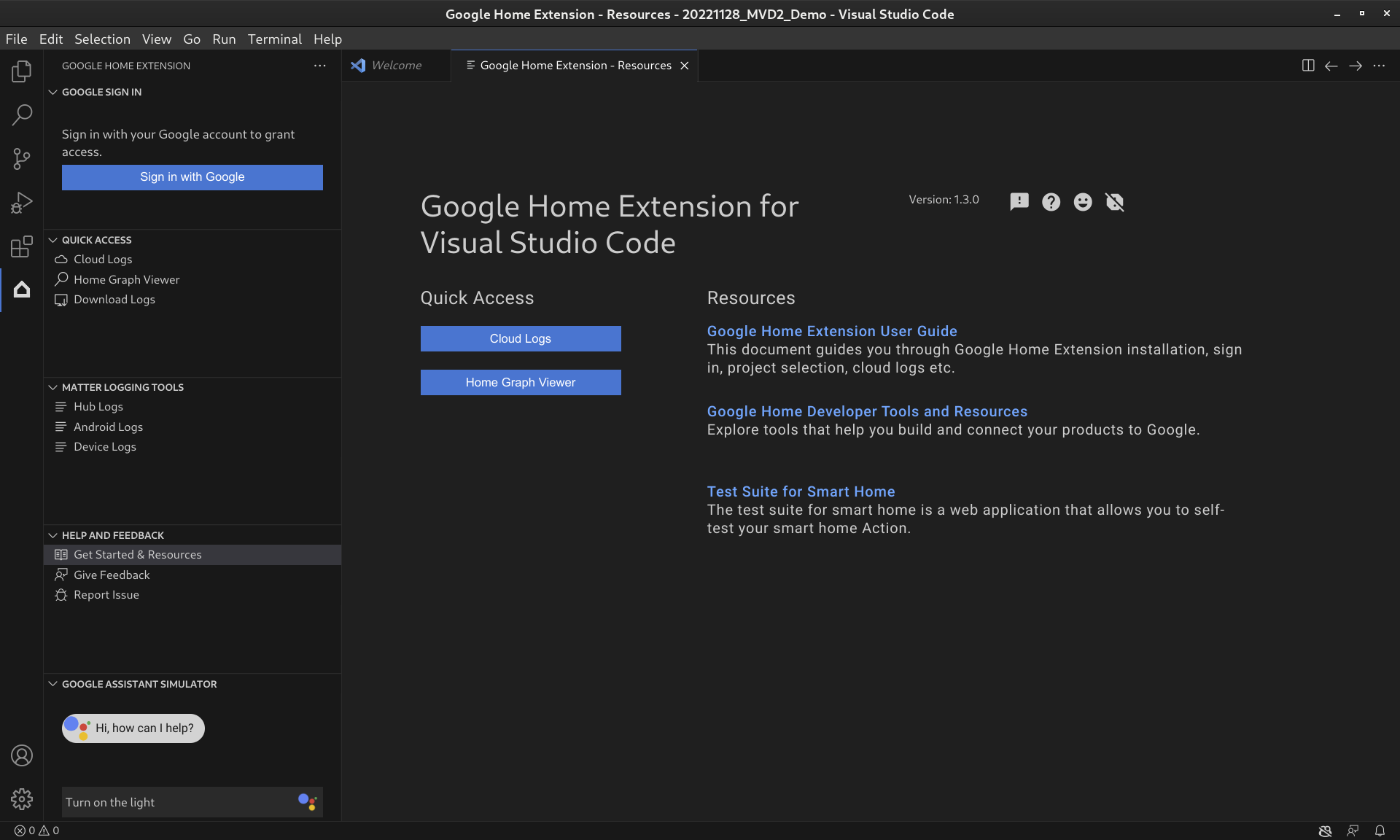Click the Download Logs icon
The height and width of the screenshot is (840, 1400).
click(62, 299)
